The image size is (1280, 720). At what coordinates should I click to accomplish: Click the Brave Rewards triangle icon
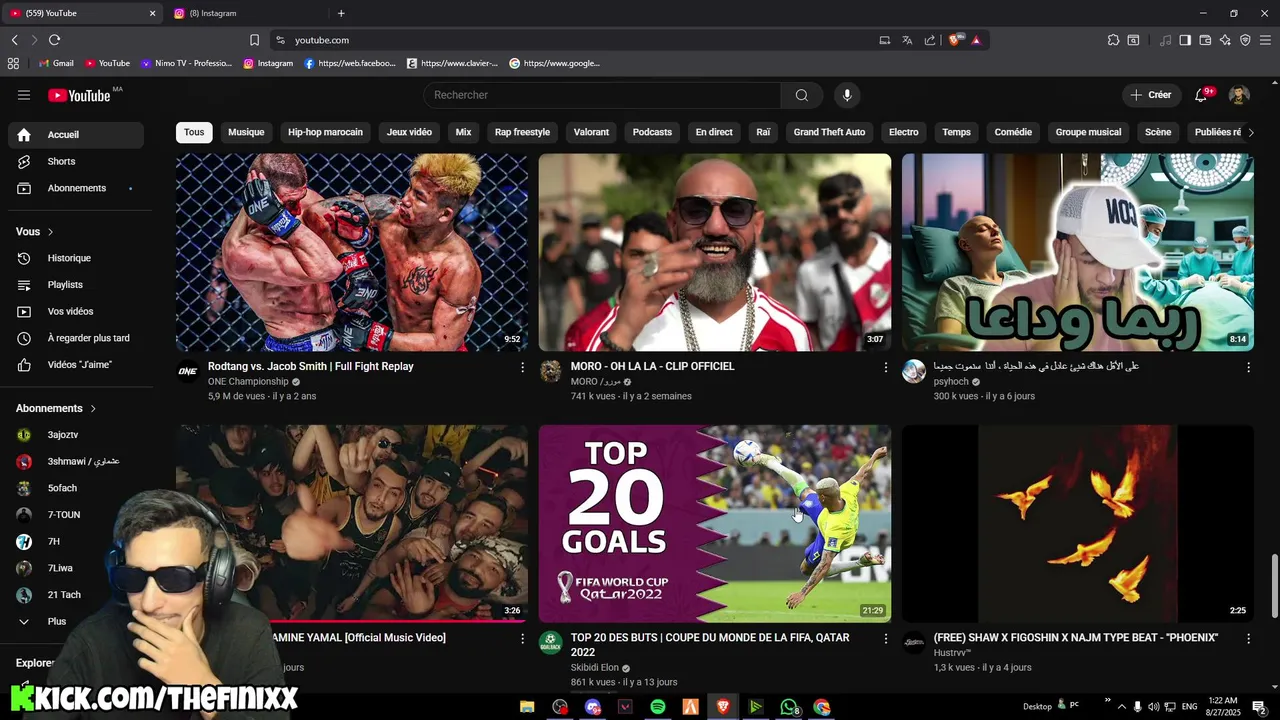[x=976, y=40]
